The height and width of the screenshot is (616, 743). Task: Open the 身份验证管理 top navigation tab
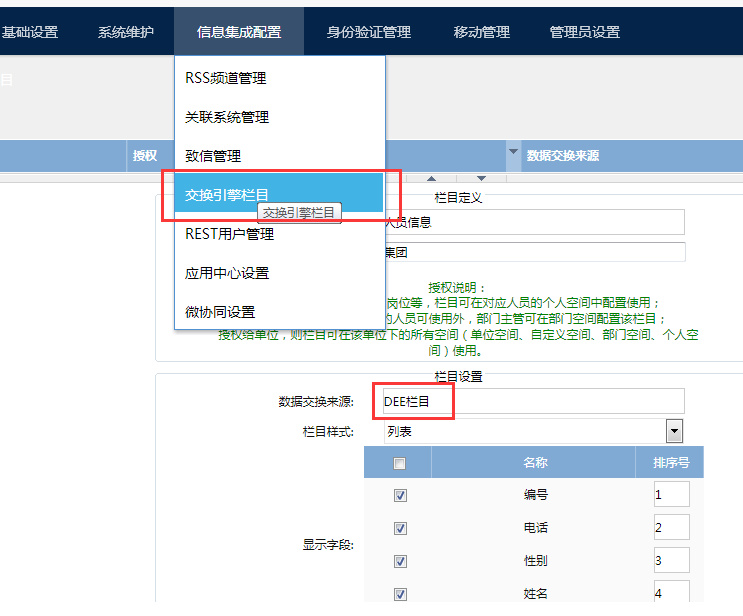368,32
